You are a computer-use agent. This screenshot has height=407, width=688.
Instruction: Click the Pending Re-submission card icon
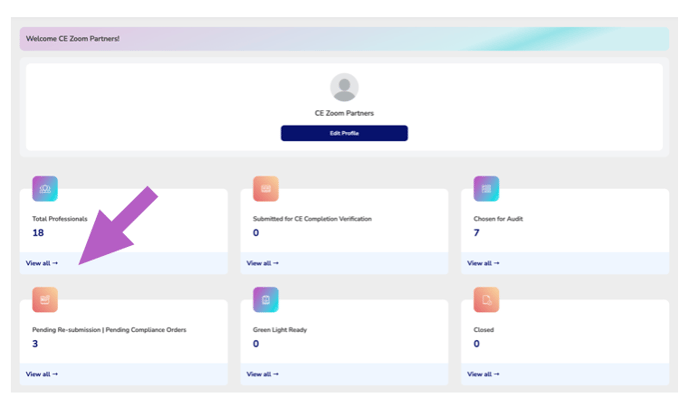45,300
